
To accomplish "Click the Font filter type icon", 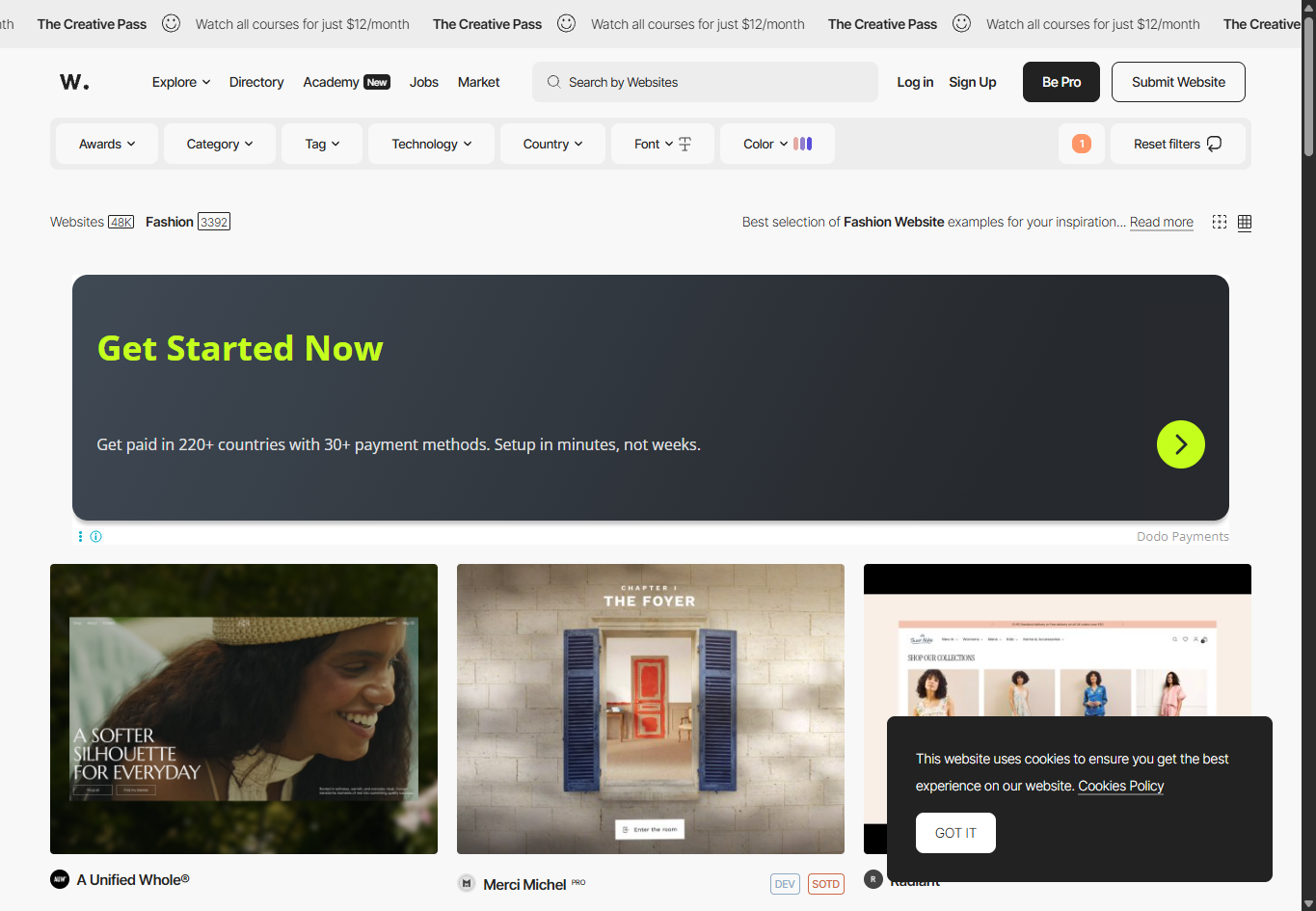I will tap(685, 144).
